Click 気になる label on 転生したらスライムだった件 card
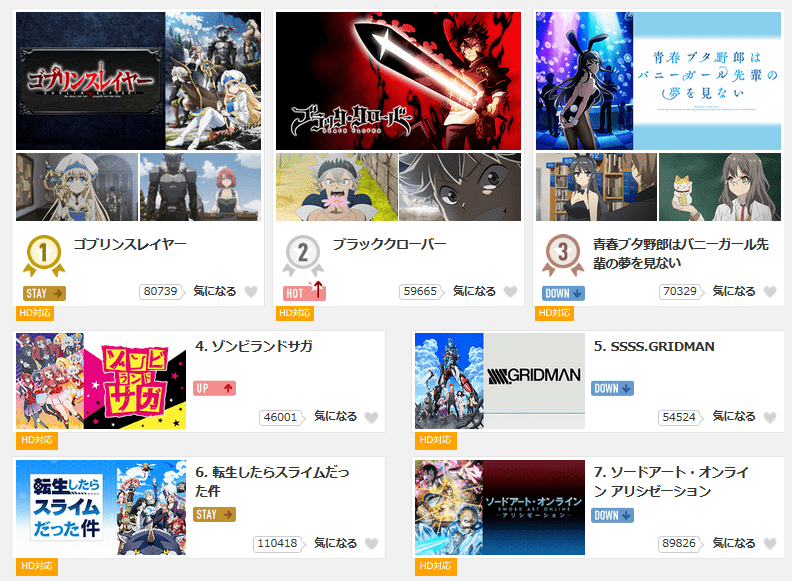Screen dimensions: 792x581 [x=335, y=544]
